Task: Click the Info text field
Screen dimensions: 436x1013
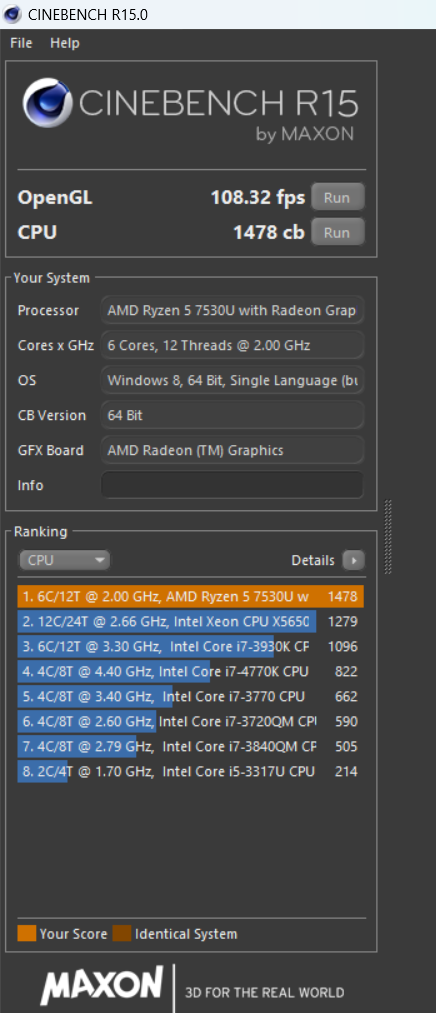Action: [233, 485]
